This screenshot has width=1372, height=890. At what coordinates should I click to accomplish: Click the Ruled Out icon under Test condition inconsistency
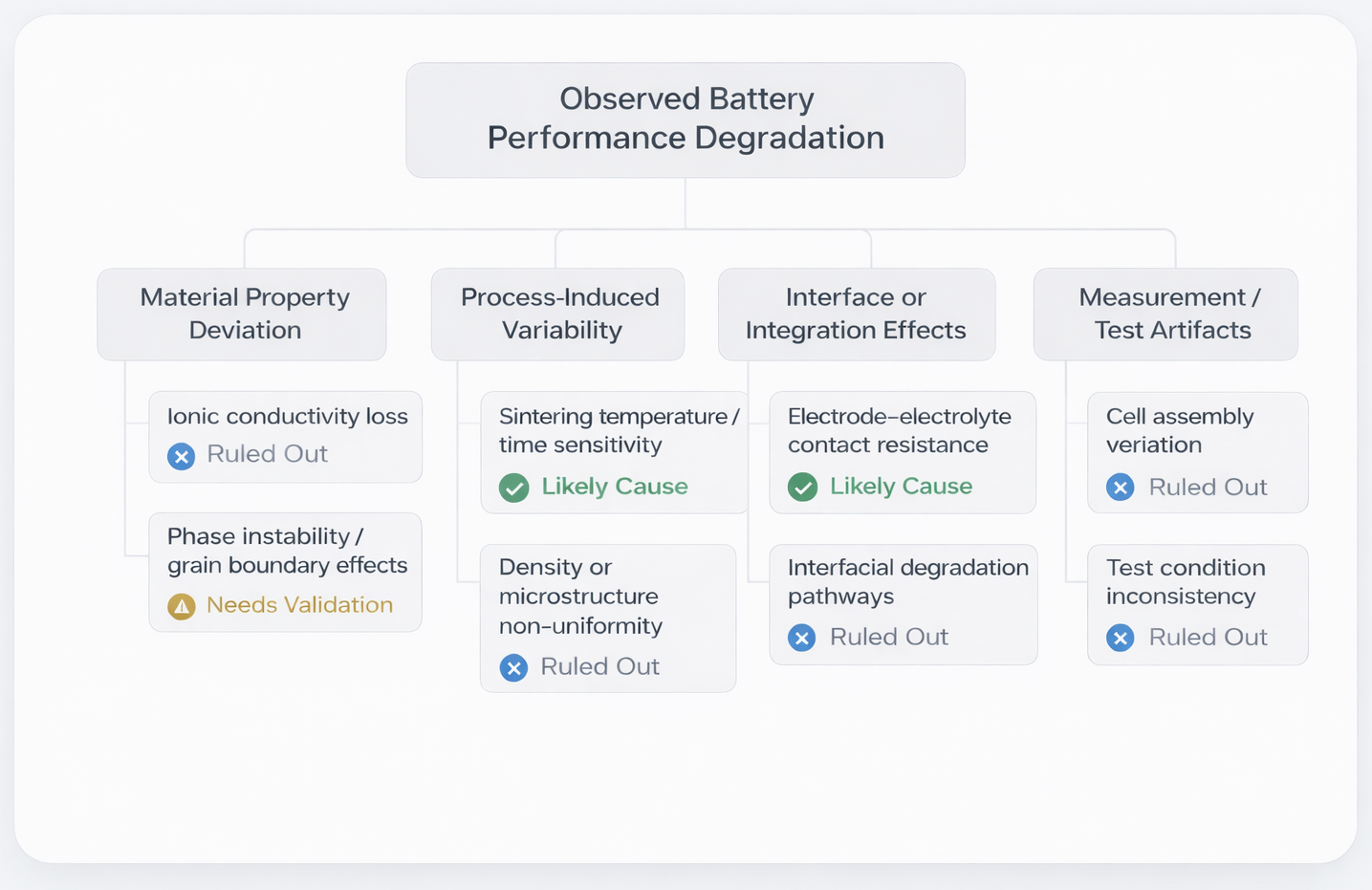(x=1121, y=638)
